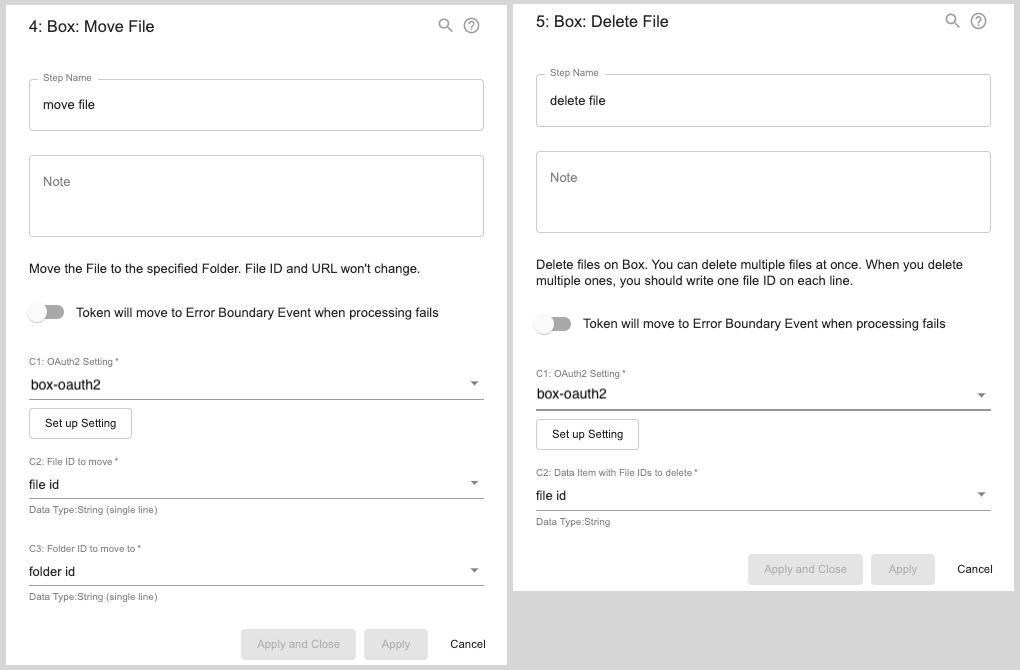Click Apply and Close in Move File
Viewport: 1020px width, 670px height.
[x=298, y=644]
